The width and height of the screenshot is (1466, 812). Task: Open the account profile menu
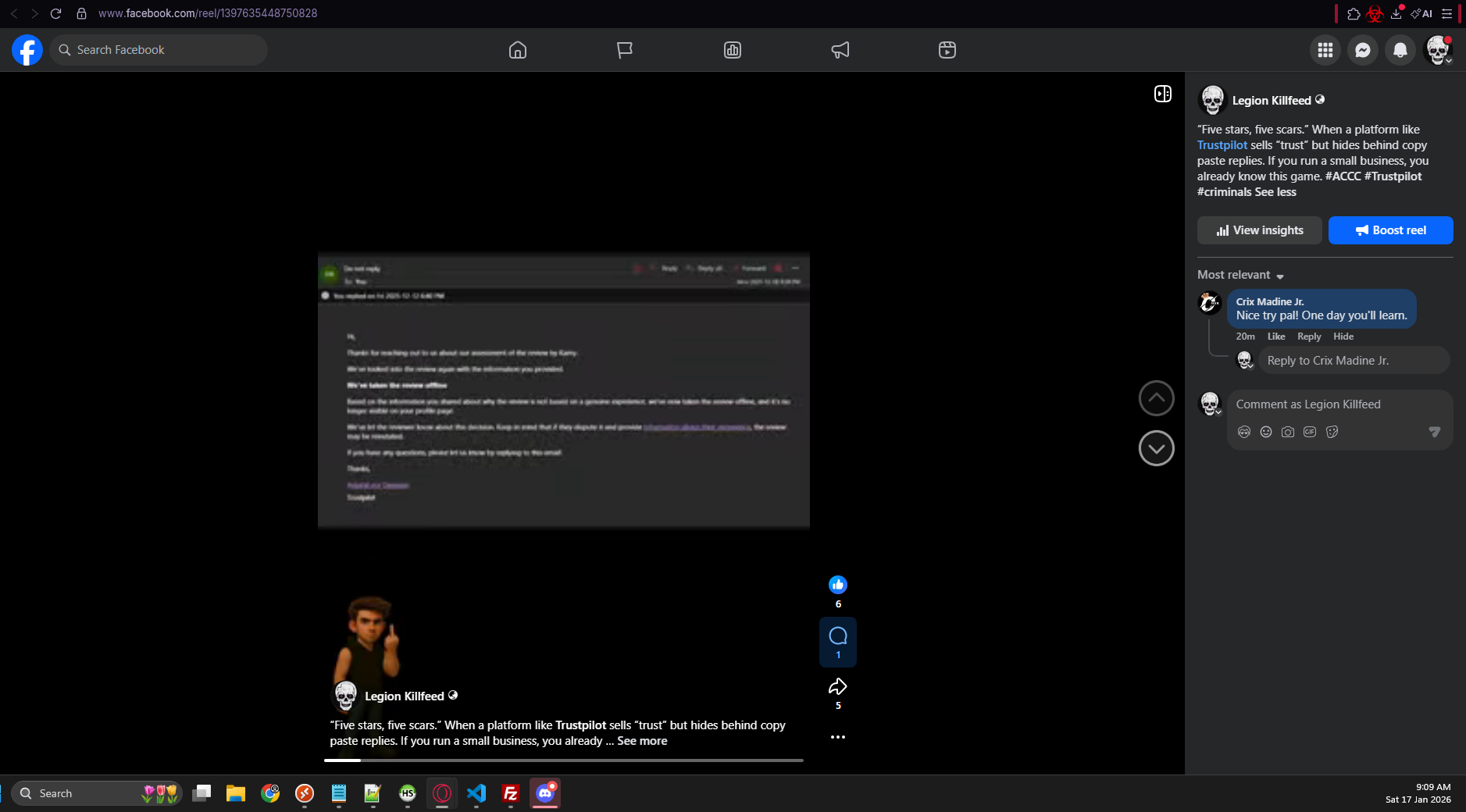pyautogui.click(x=1438, y=50)
